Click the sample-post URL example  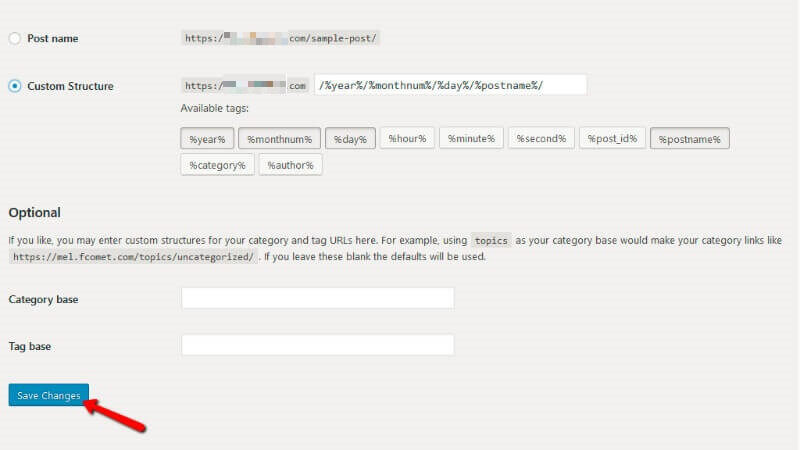[281, 38]
